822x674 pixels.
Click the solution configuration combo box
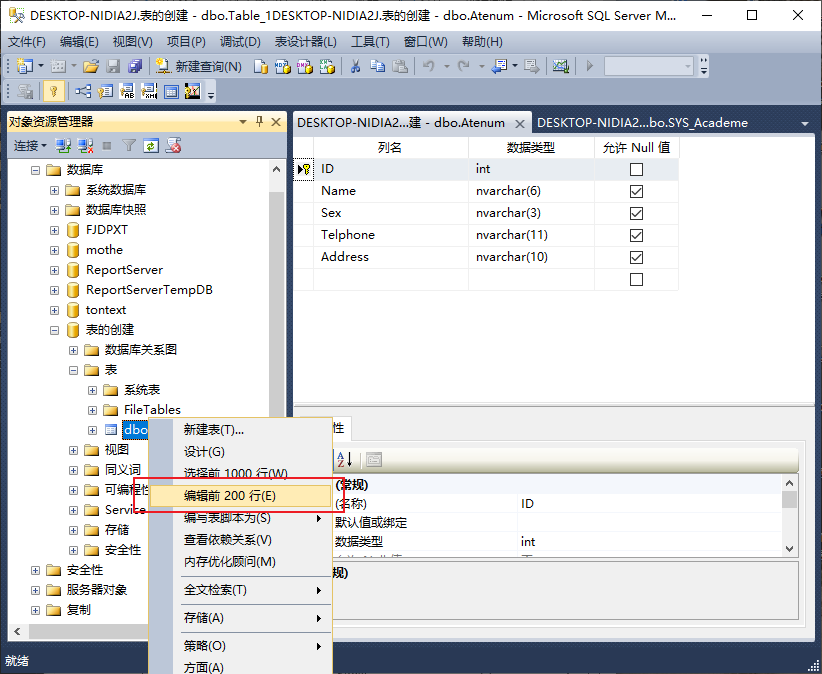click(x=648, y=66)
